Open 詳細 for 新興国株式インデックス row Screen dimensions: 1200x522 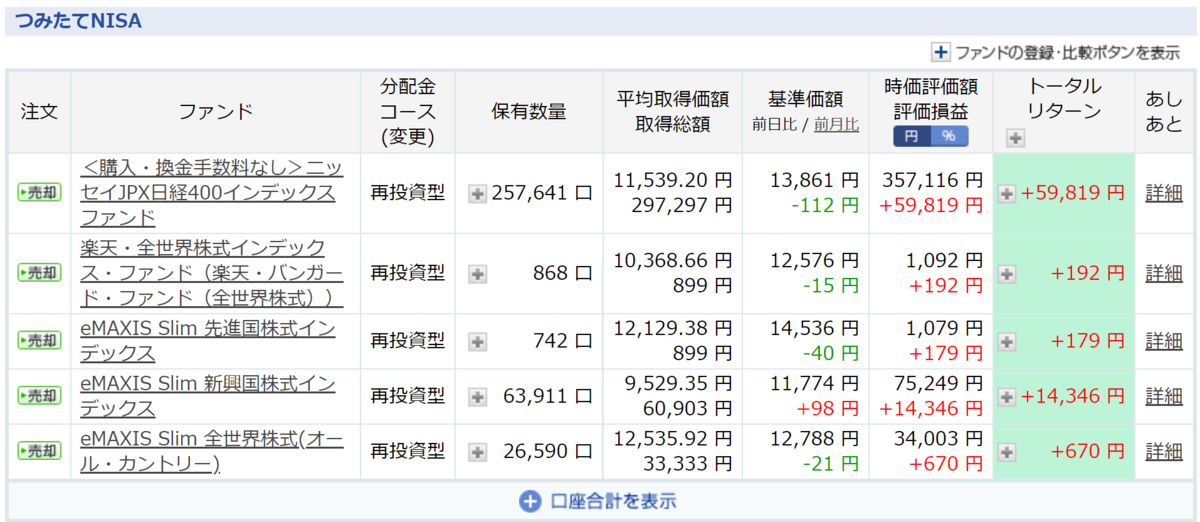[1163, 396]
